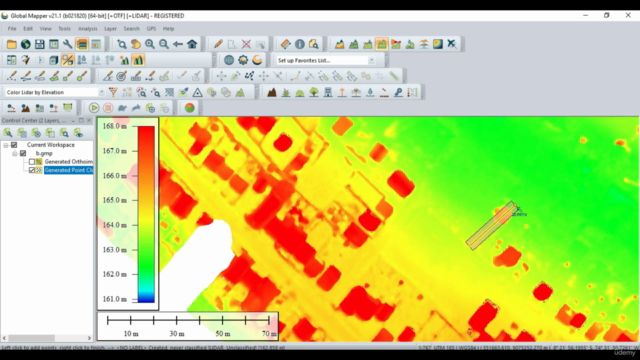
Task: Open the Help menu
Action: 168,29
